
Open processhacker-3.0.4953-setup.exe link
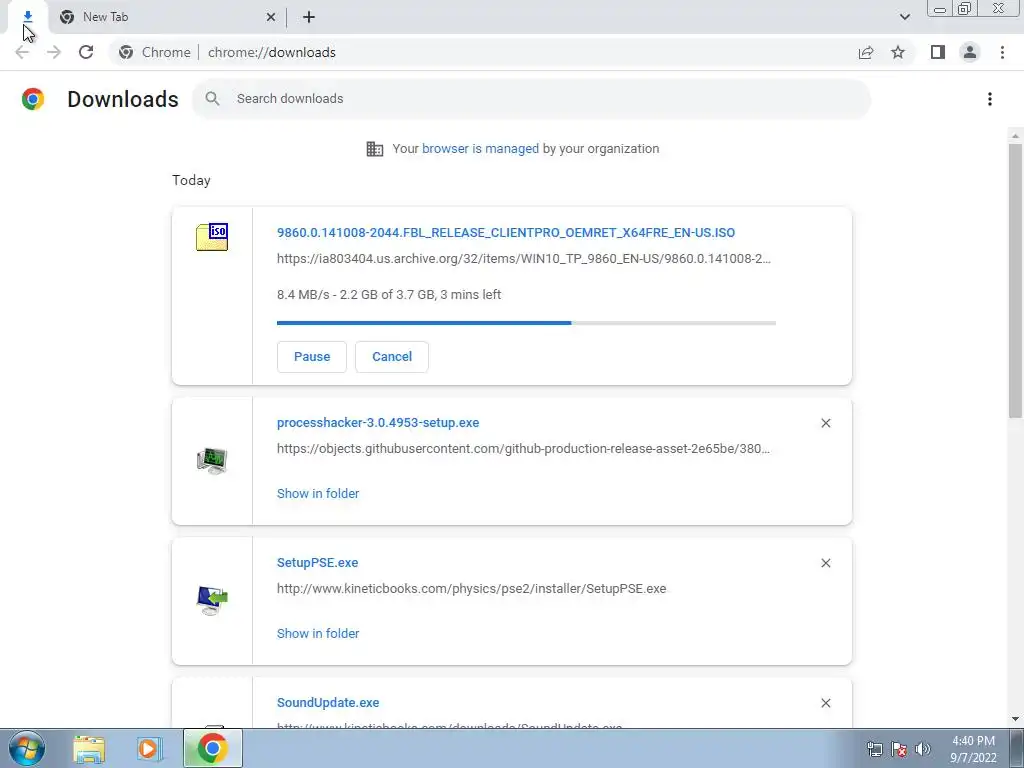pyautogui.click(x=378, y=423)
